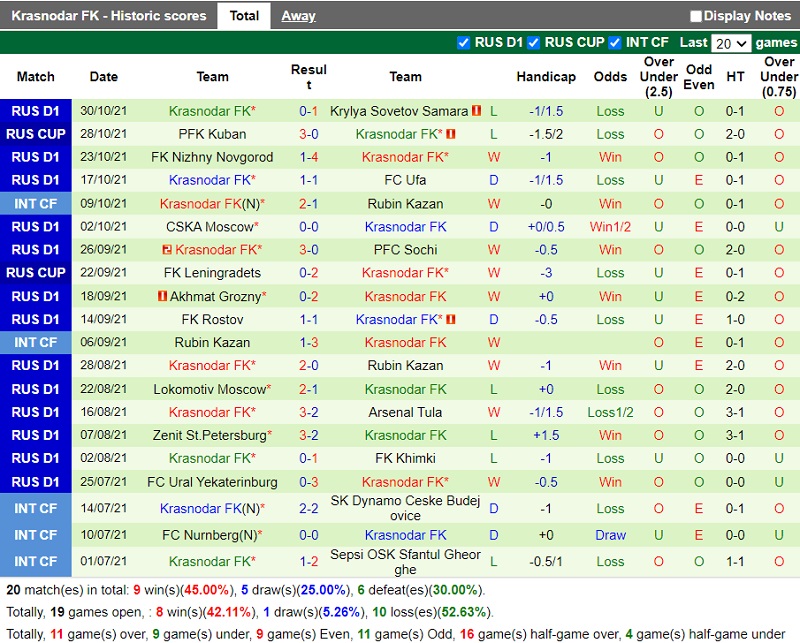This screenshot has height=643, width=800.
Task: Open PFC Sochi team link
Action: tap(405, 250)
